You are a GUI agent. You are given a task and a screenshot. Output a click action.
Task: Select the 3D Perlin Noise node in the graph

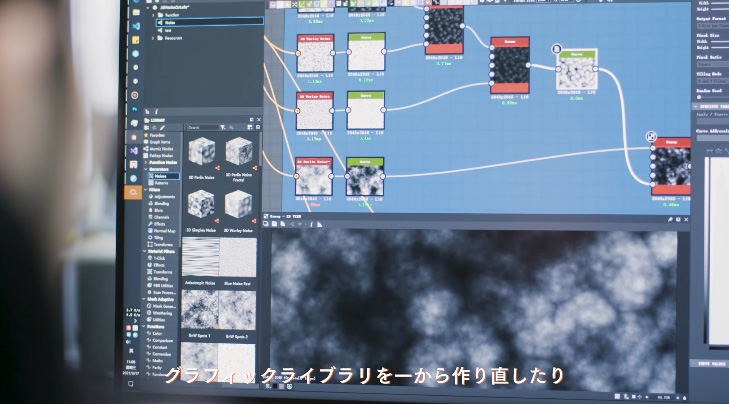[314, 177]
